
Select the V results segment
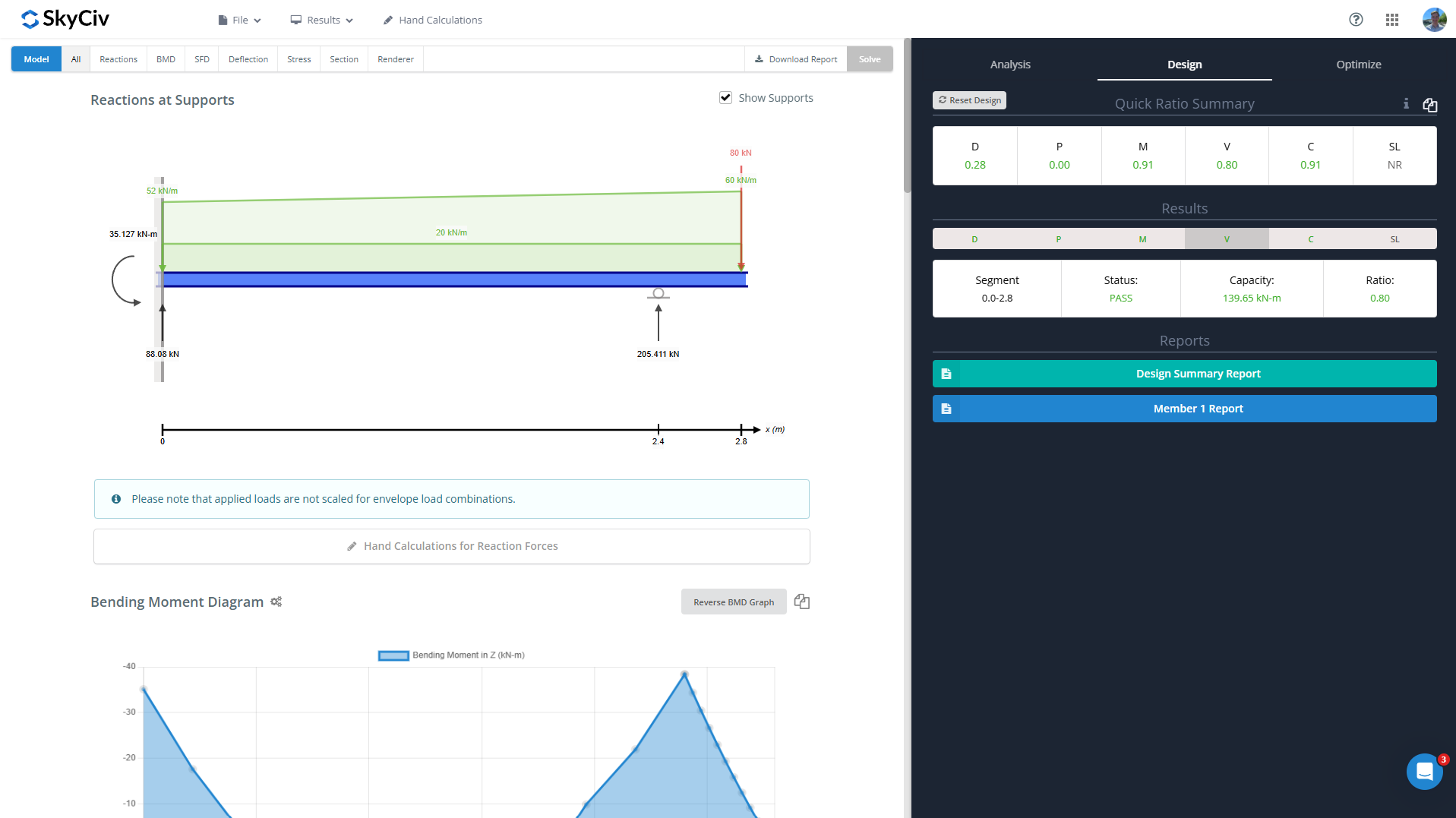(1227, 239)
